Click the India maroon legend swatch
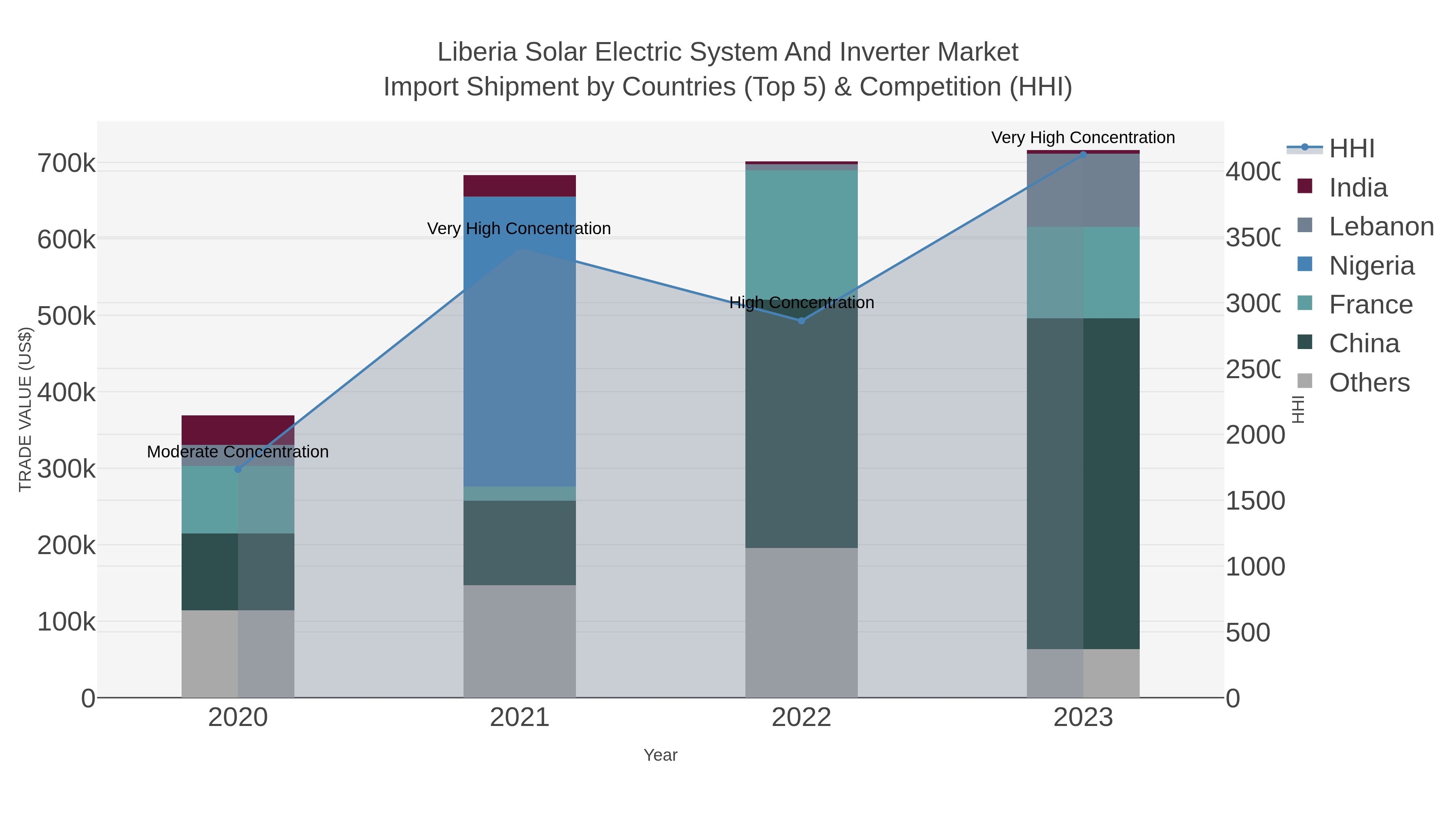The height and width of the screenshot is (819, 1456). 1304,186
